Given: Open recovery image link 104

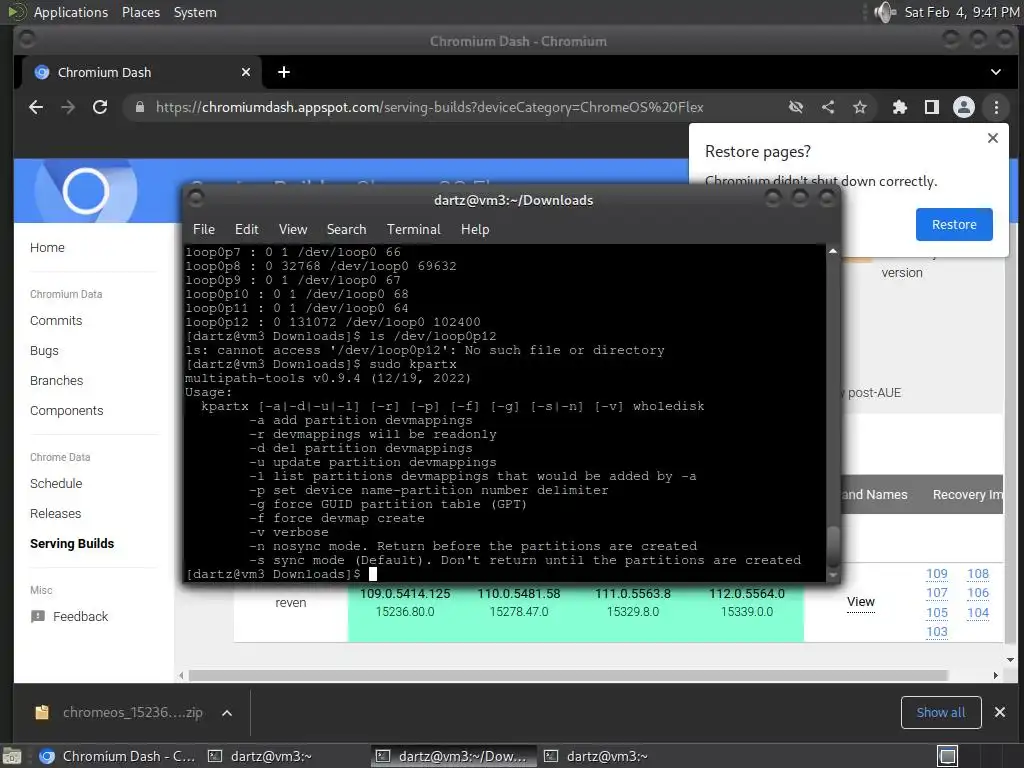Looking at the screenshot, I should [x=978, y=613].
